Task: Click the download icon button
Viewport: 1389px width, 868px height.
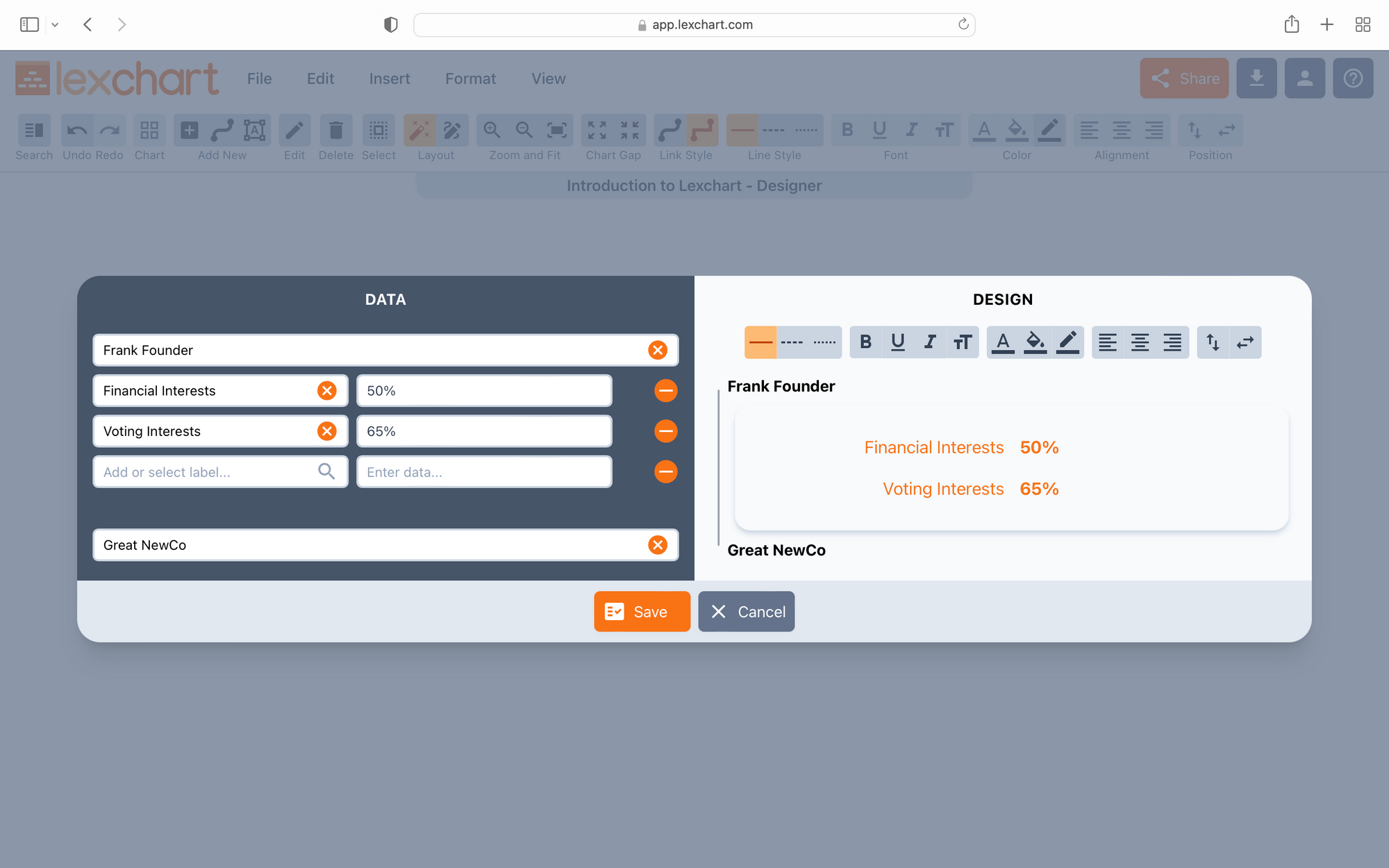Action: [1256, 78]
